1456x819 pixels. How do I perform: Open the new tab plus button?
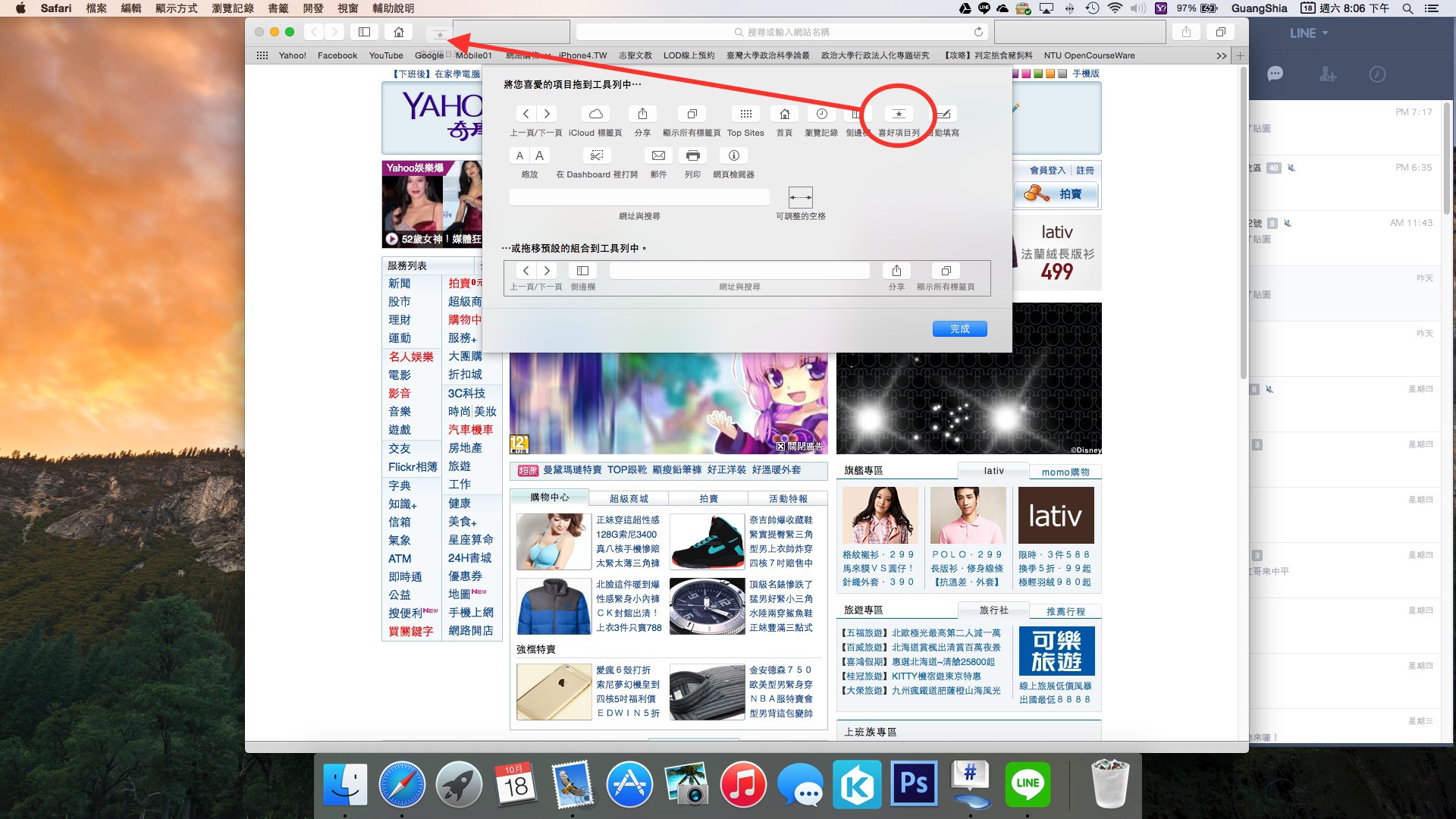[1240, 55]
